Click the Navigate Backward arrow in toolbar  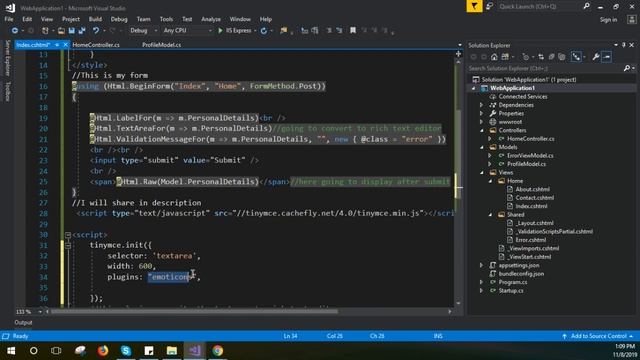[15, 31]
